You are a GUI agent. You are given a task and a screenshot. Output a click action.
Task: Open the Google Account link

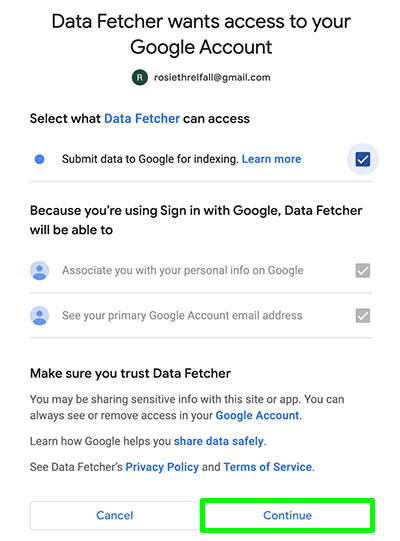click(257, 415)
